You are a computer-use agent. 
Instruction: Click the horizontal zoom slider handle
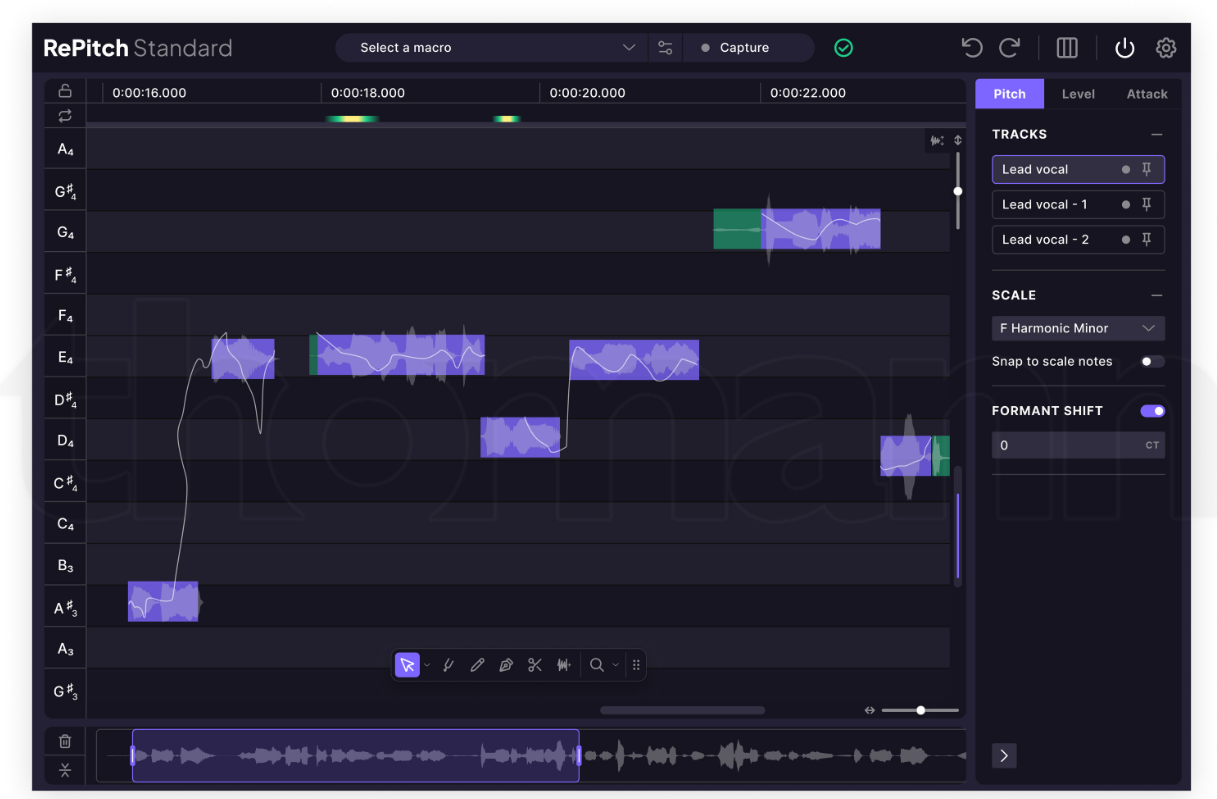tap(921, 710)
